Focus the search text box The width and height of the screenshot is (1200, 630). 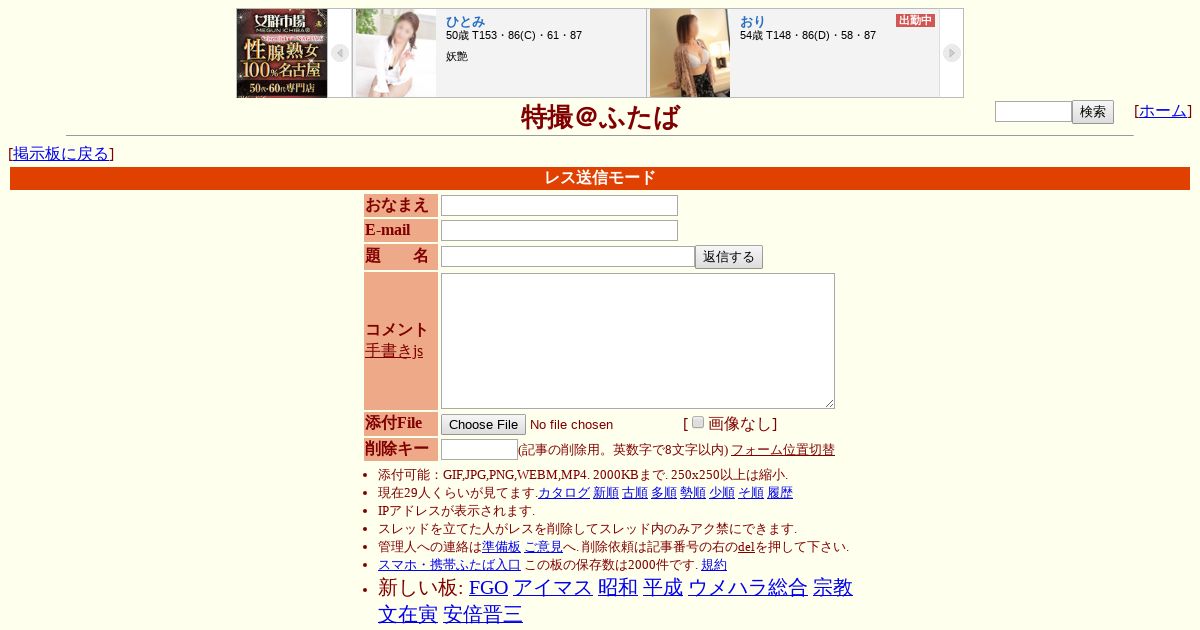click(1033, 112)
